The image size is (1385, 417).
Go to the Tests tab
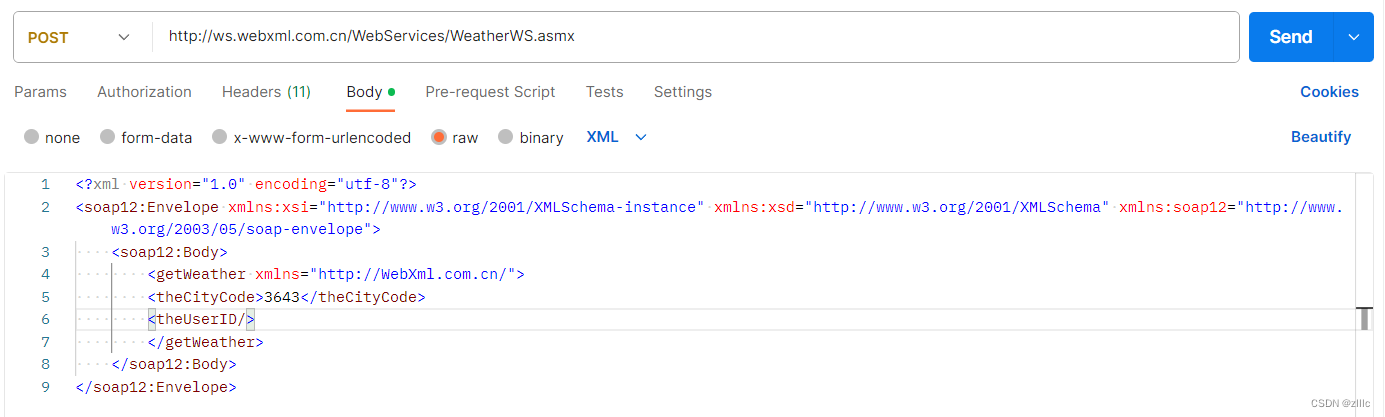pos(604,92)
